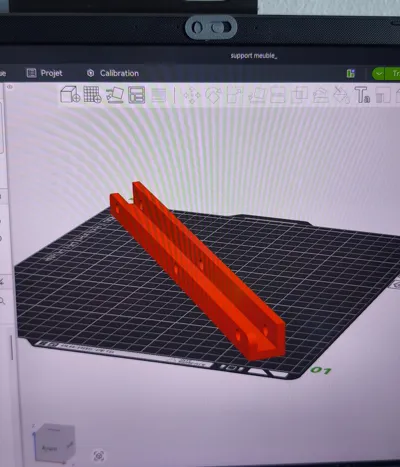This screenshot has width=400, height=467.
Task: Choose the Lay on face tool
Action: tap(256, 95)
